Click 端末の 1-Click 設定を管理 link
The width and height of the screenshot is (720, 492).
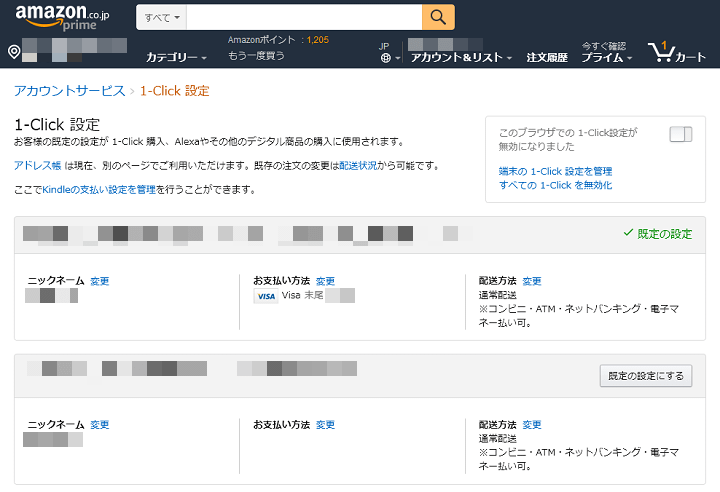[555, 171]
